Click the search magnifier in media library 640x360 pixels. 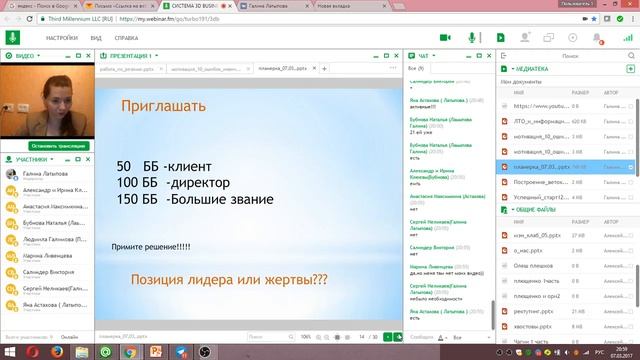tap(631, 56)
